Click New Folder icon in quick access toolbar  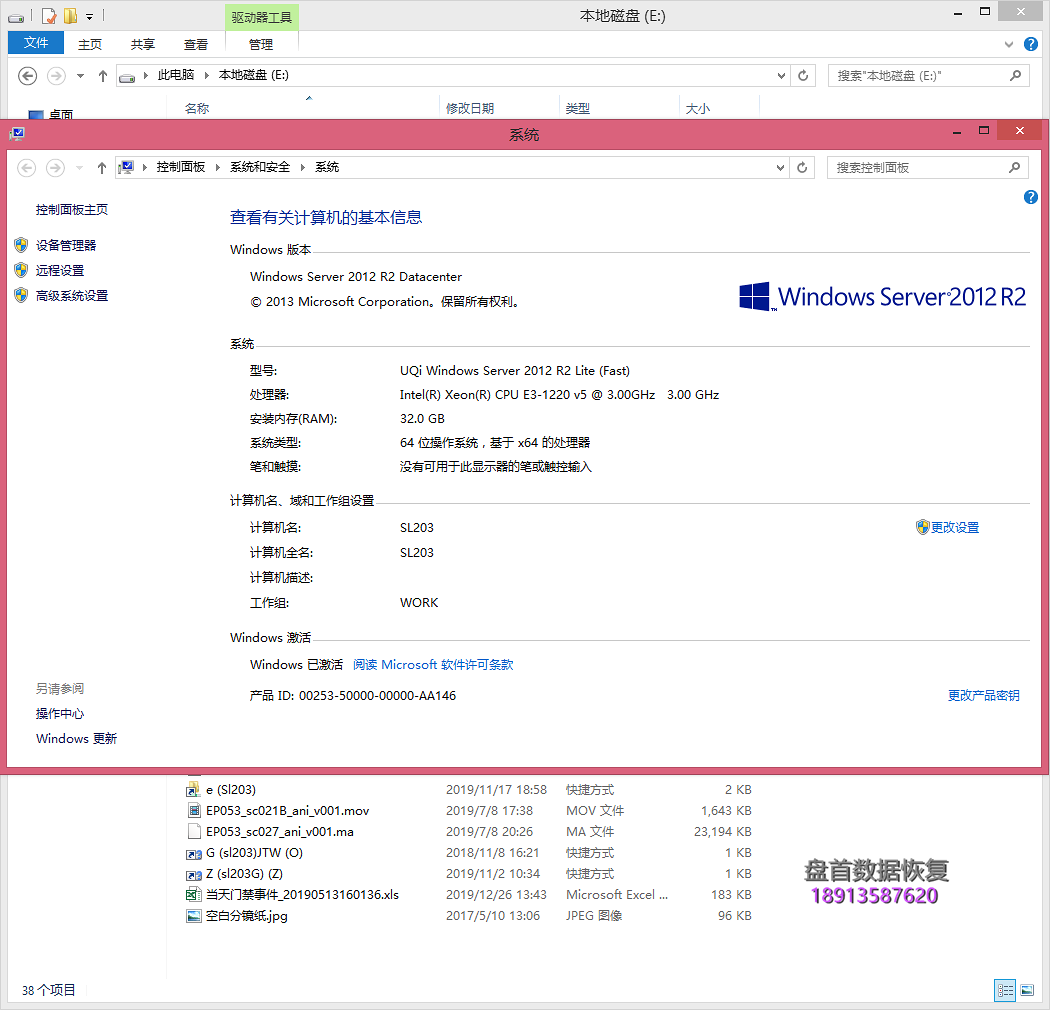click(70, 15)
